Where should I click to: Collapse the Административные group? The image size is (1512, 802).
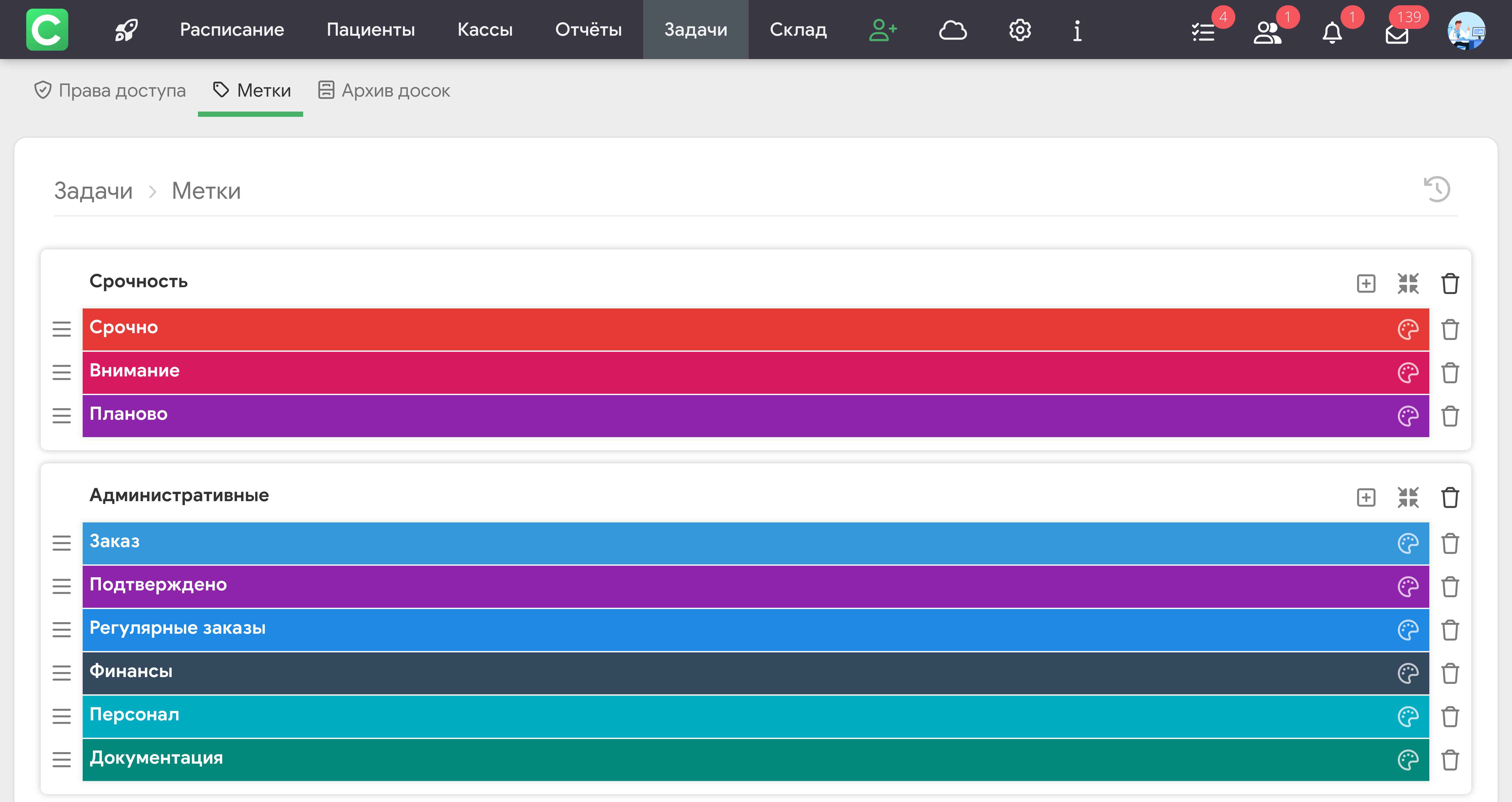pyautogui.click(x=1408, y=497)
